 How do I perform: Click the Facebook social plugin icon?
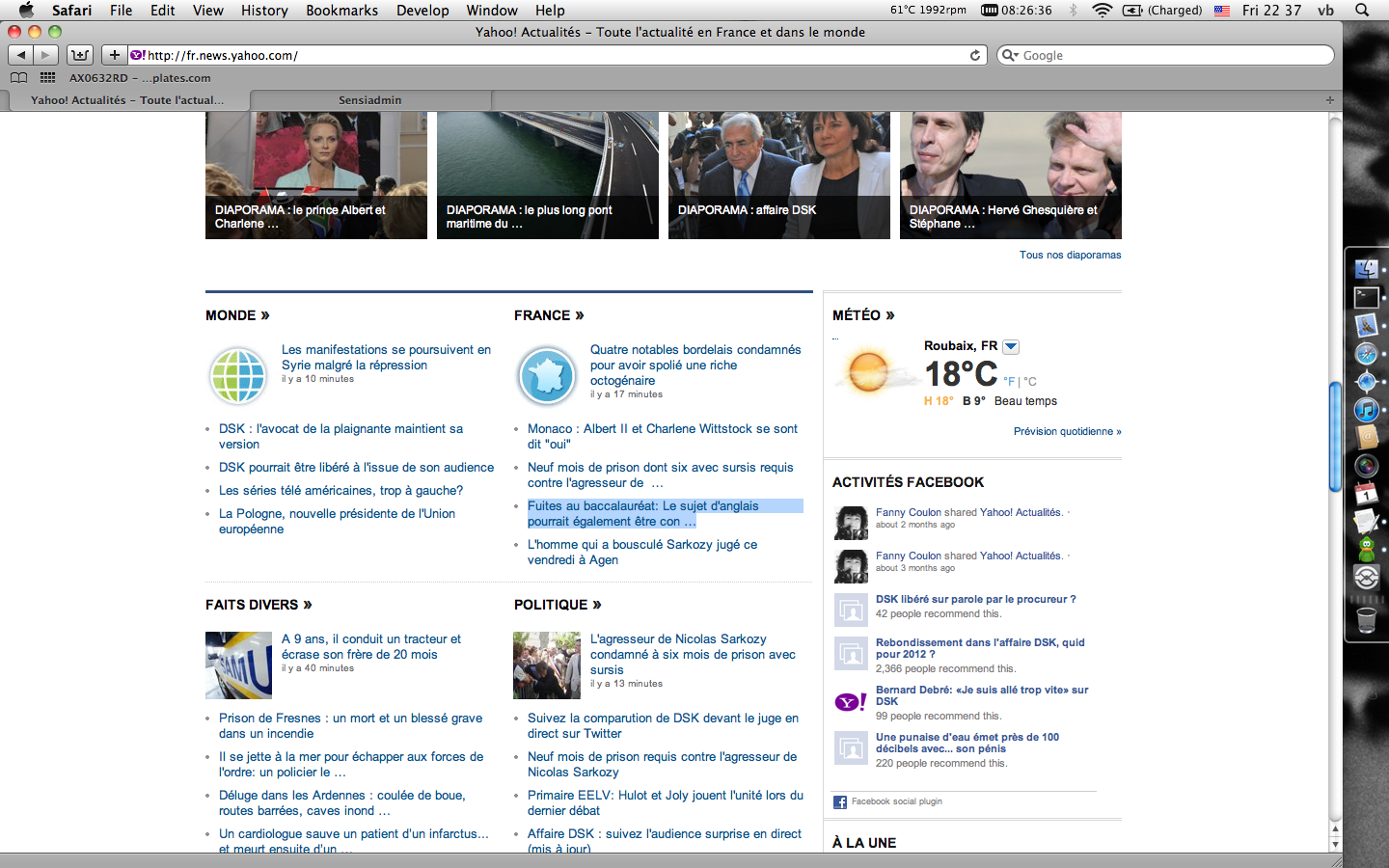[x=840, y=802]
